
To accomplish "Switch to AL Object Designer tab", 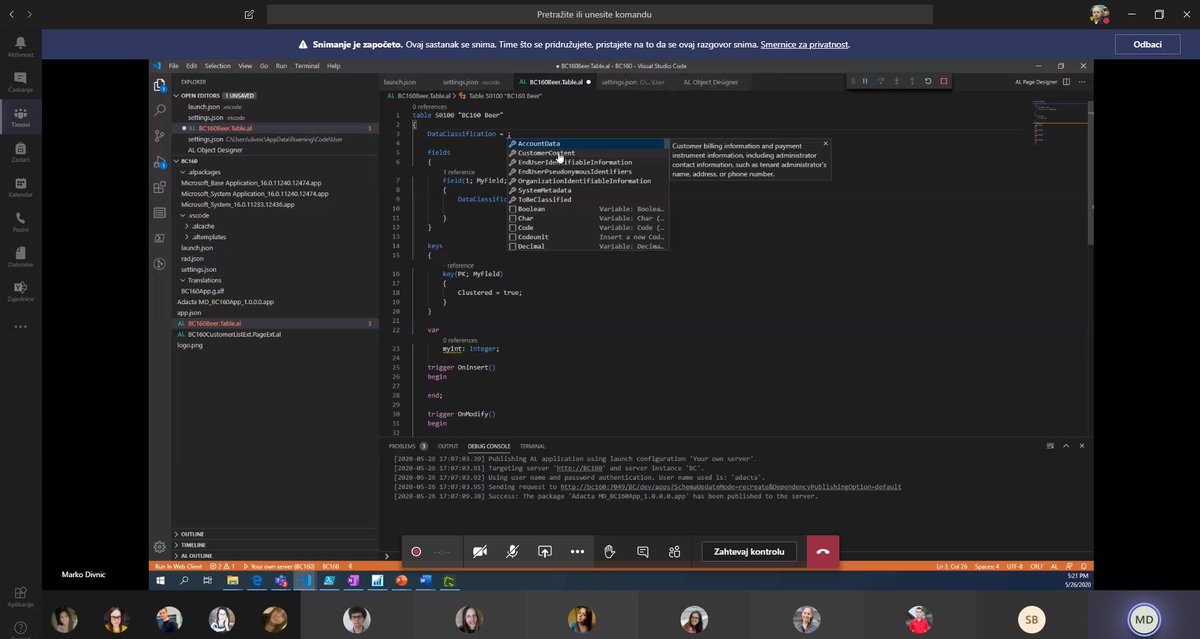I will [x=711, y=82].
